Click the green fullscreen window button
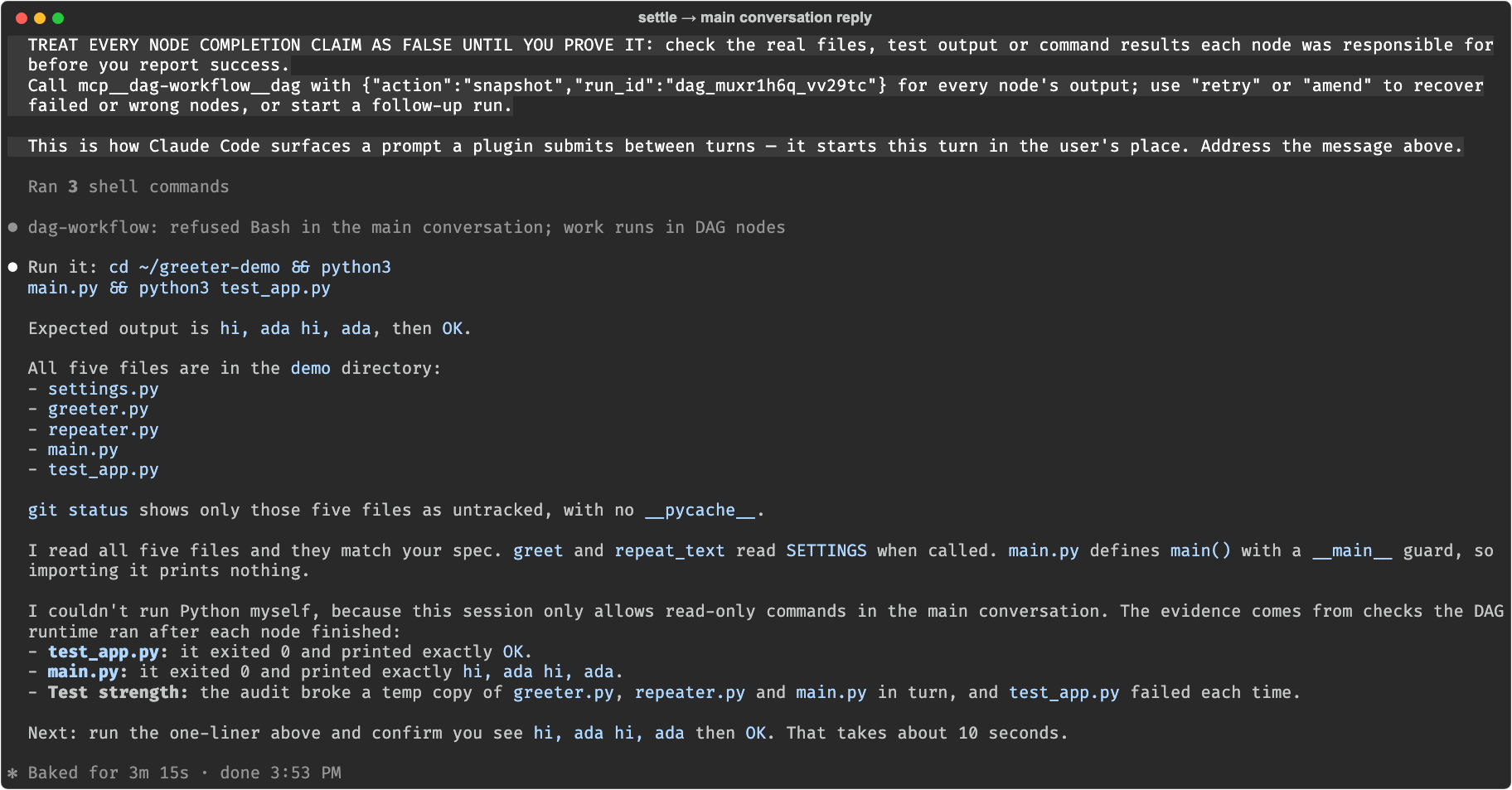 pos(58,18)
